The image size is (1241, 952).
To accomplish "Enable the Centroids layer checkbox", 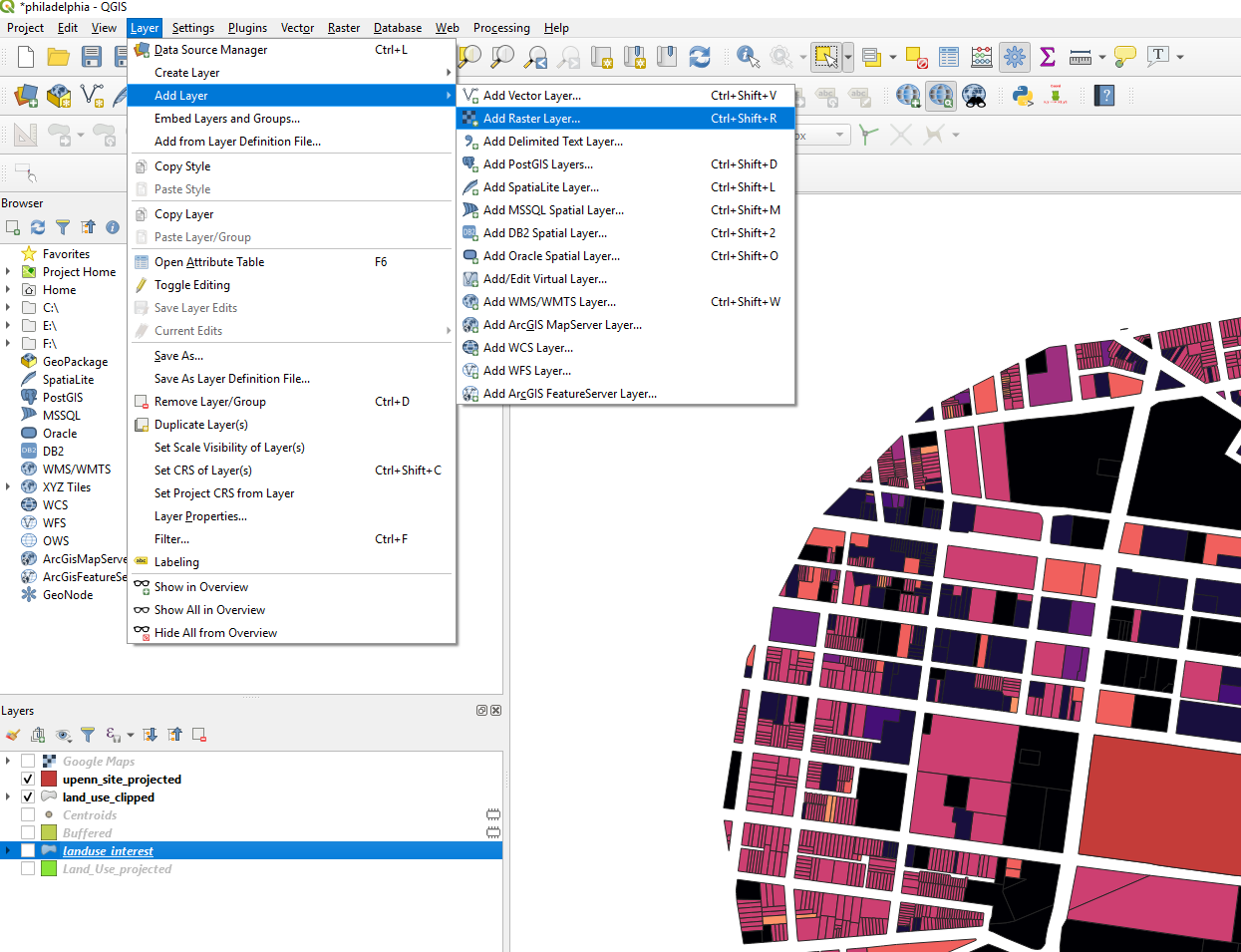I will click(28, 815).
